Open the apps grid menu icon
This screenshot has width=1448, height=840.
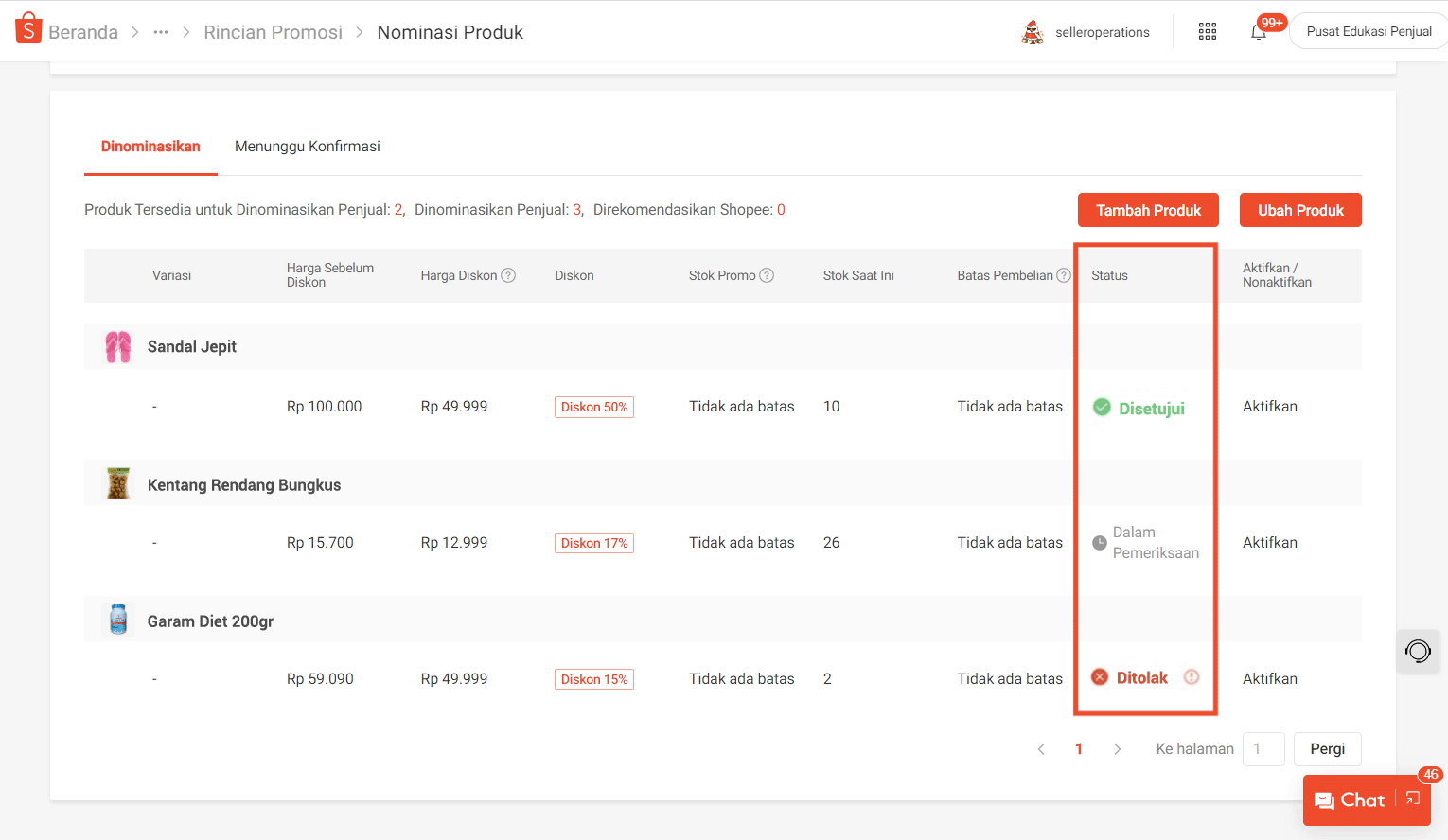click(x=1208, y=32)
